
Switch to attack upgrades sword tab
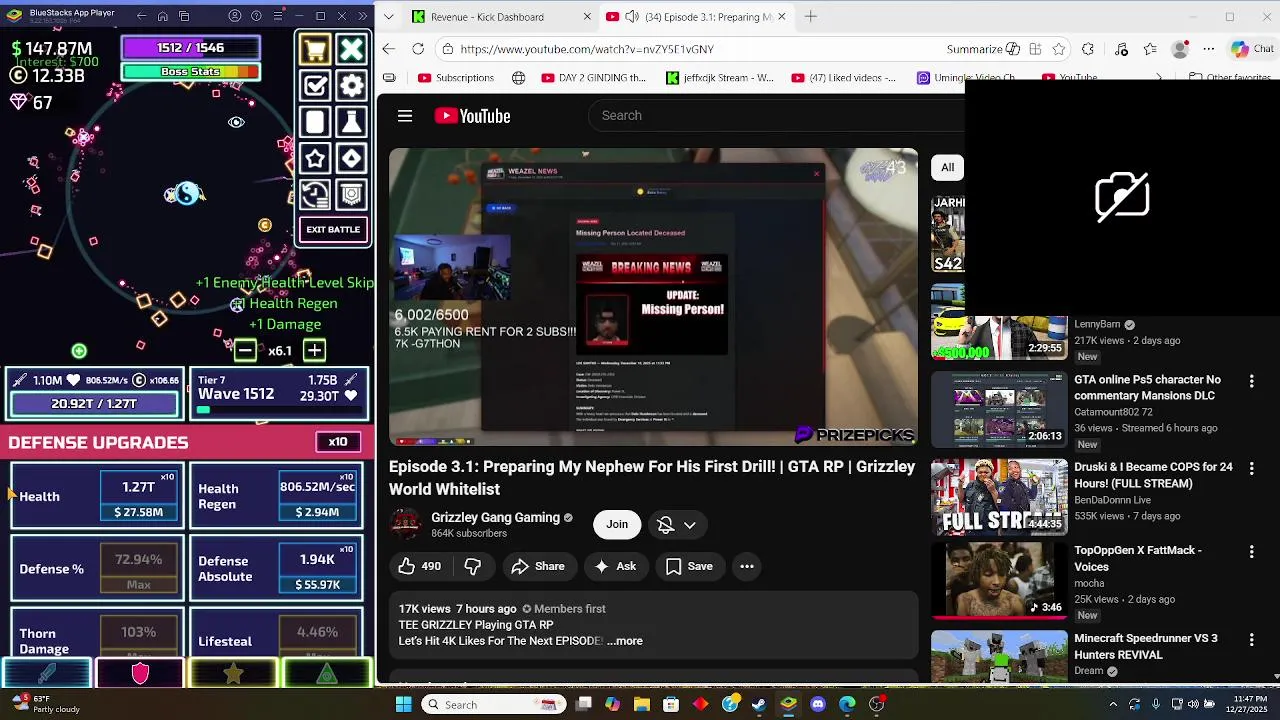click(46, 674)
